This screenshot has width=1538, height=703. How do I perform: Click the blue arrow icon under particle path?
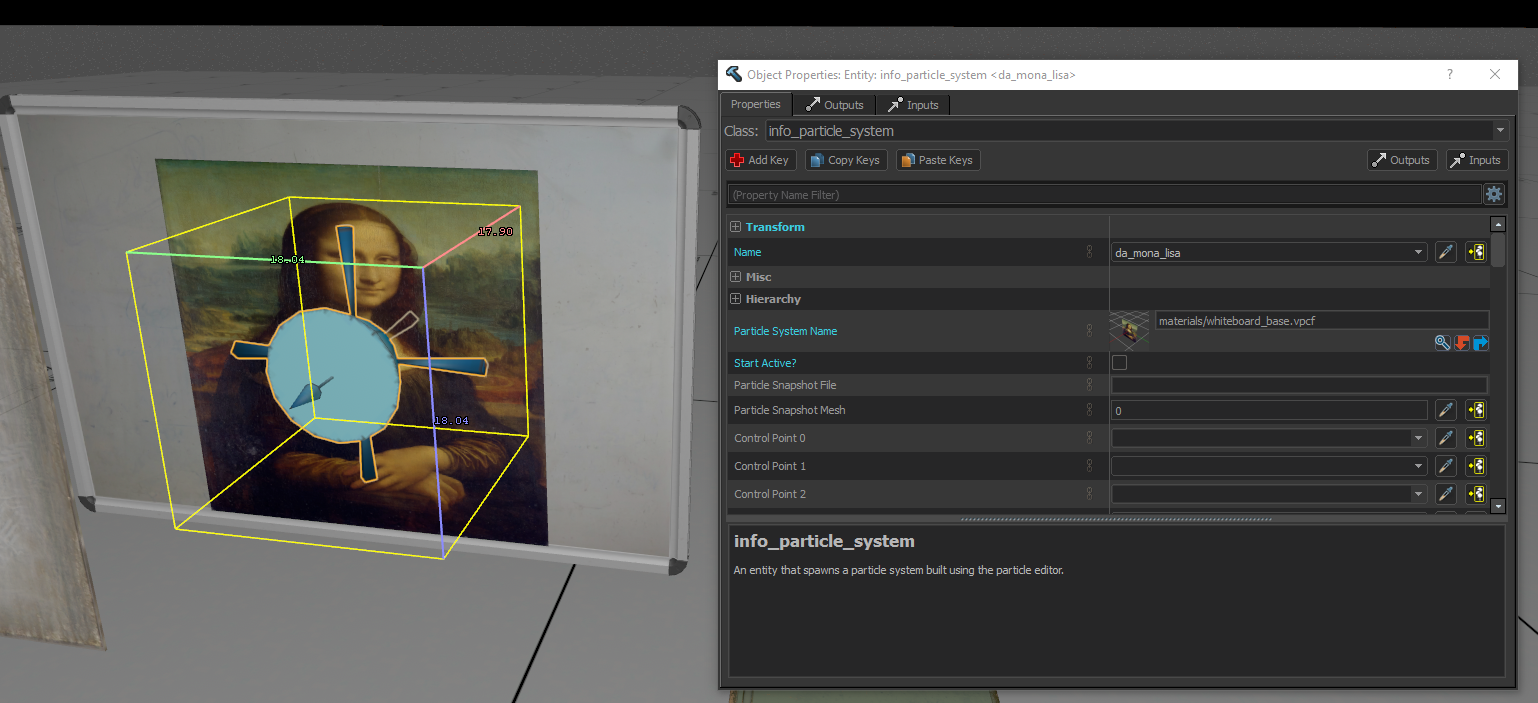tap(1481, 342)
